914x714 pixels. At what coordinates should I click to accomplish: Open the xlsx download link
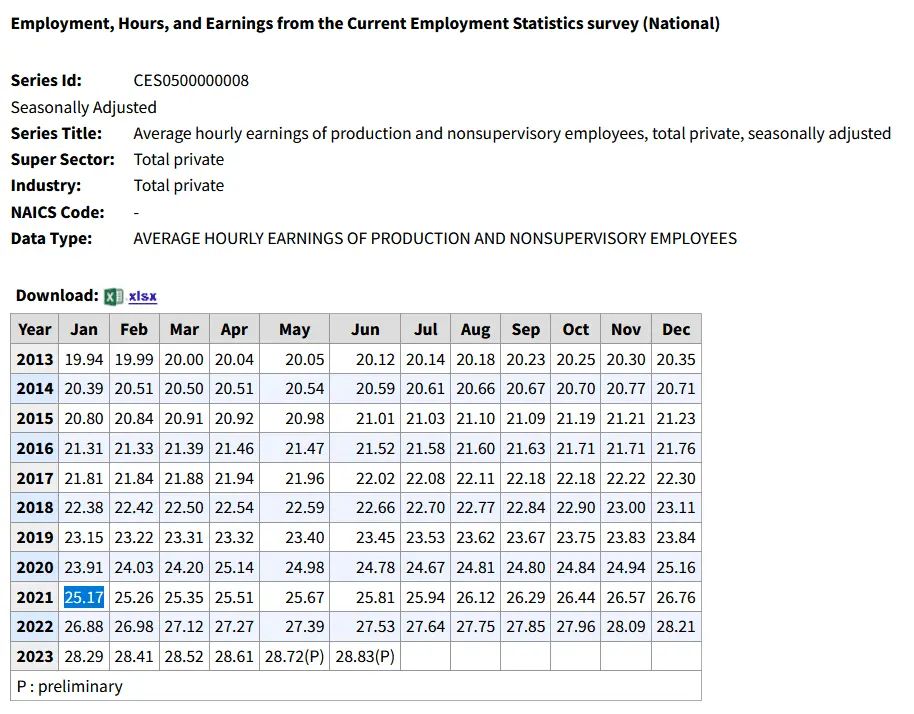pyautogui.click(x=143, y=296)
